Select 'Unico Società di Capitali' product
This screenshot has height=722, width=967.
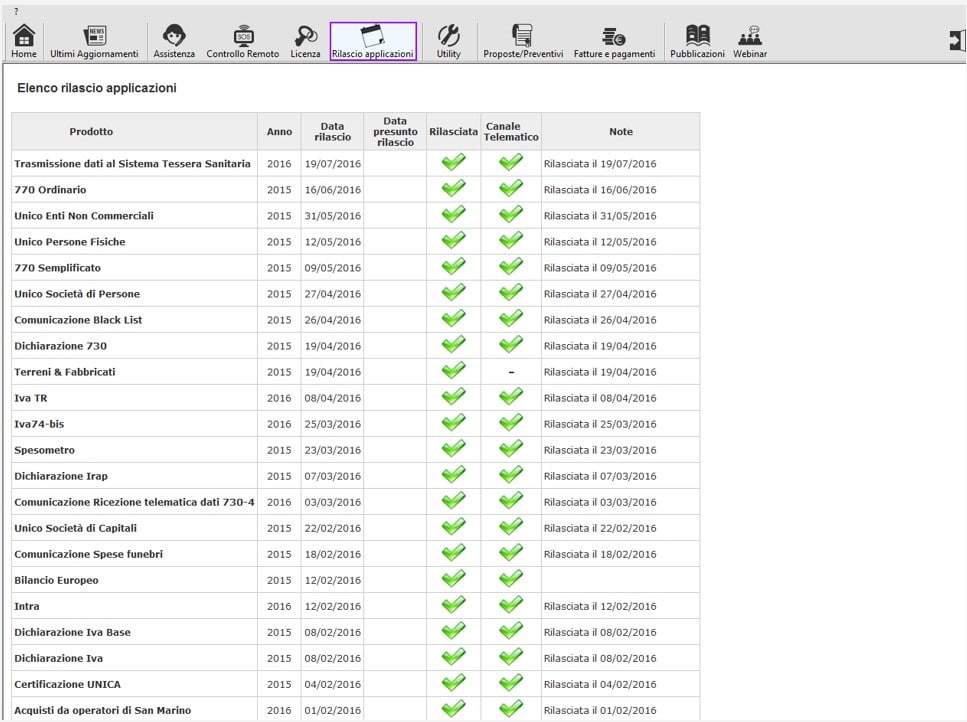coord(75,528)
